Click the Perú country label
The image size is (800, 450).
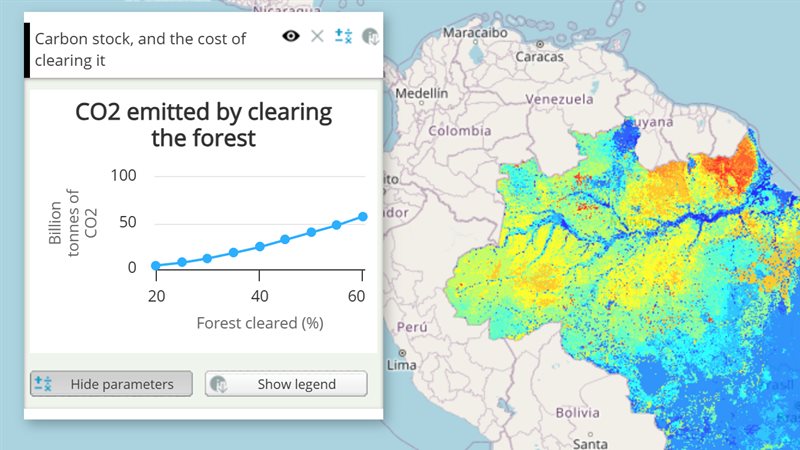click(412, 327)
